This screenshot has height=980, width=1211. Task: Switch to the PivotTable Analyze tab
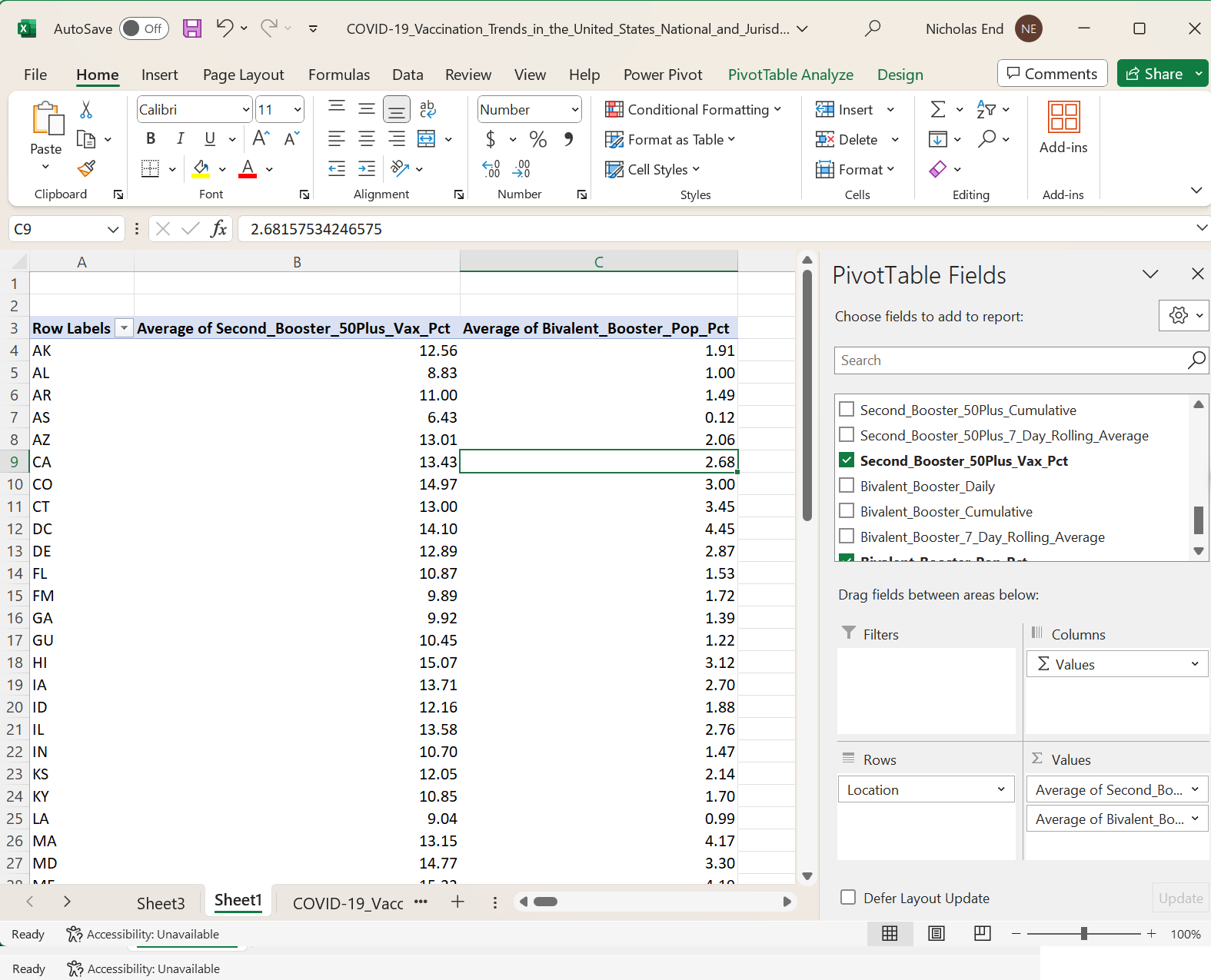coord(790,75)
